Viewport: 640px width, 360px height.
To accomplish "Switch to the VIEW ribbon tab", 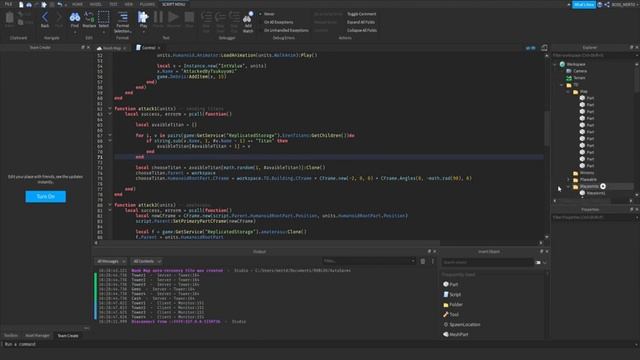I will (129, 4).
